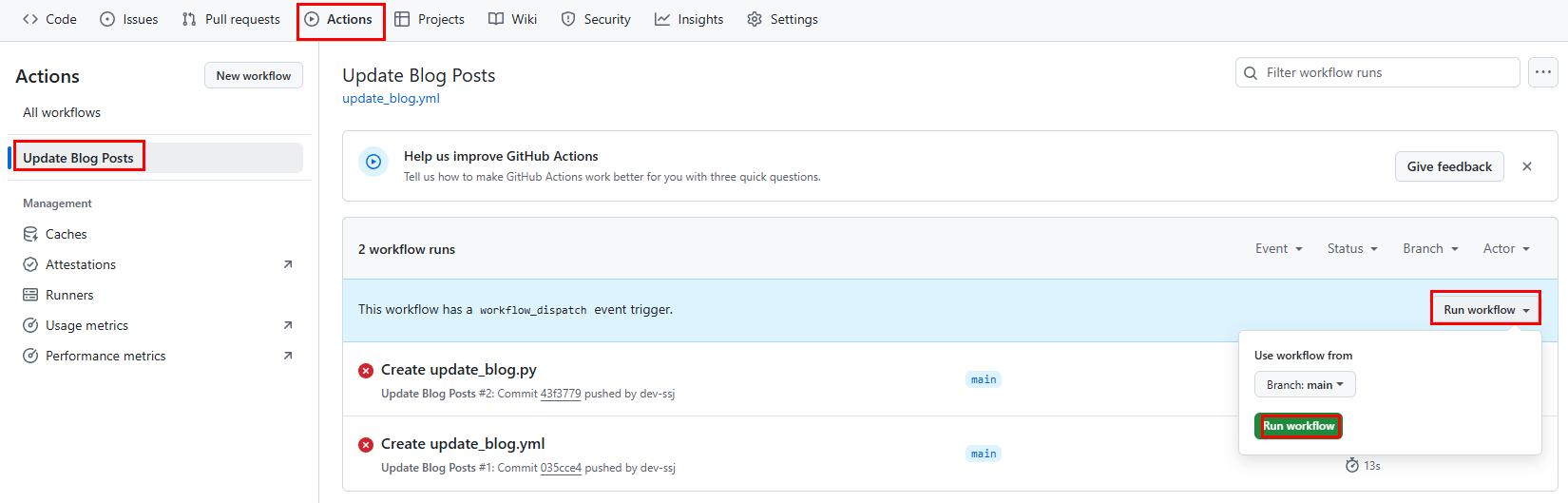Viewport: 1568px width, 503px height.
Task: Click the Pull requests branch icon
Action: point(189,19)
